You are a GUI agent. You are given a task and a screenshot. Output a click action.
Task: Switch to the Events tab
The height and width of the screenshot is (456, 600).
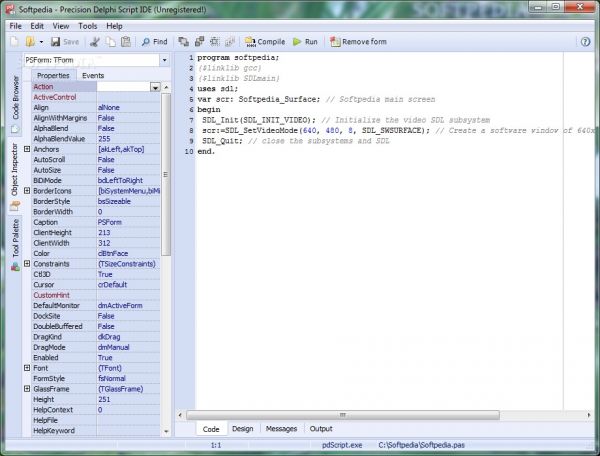pos(93,75)
